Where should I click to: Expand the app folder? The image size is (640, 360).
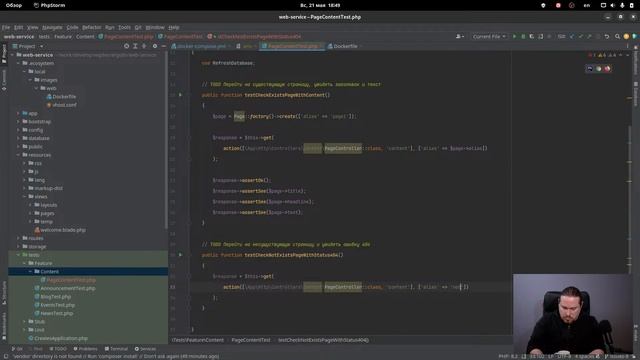[x=18, y=113]
